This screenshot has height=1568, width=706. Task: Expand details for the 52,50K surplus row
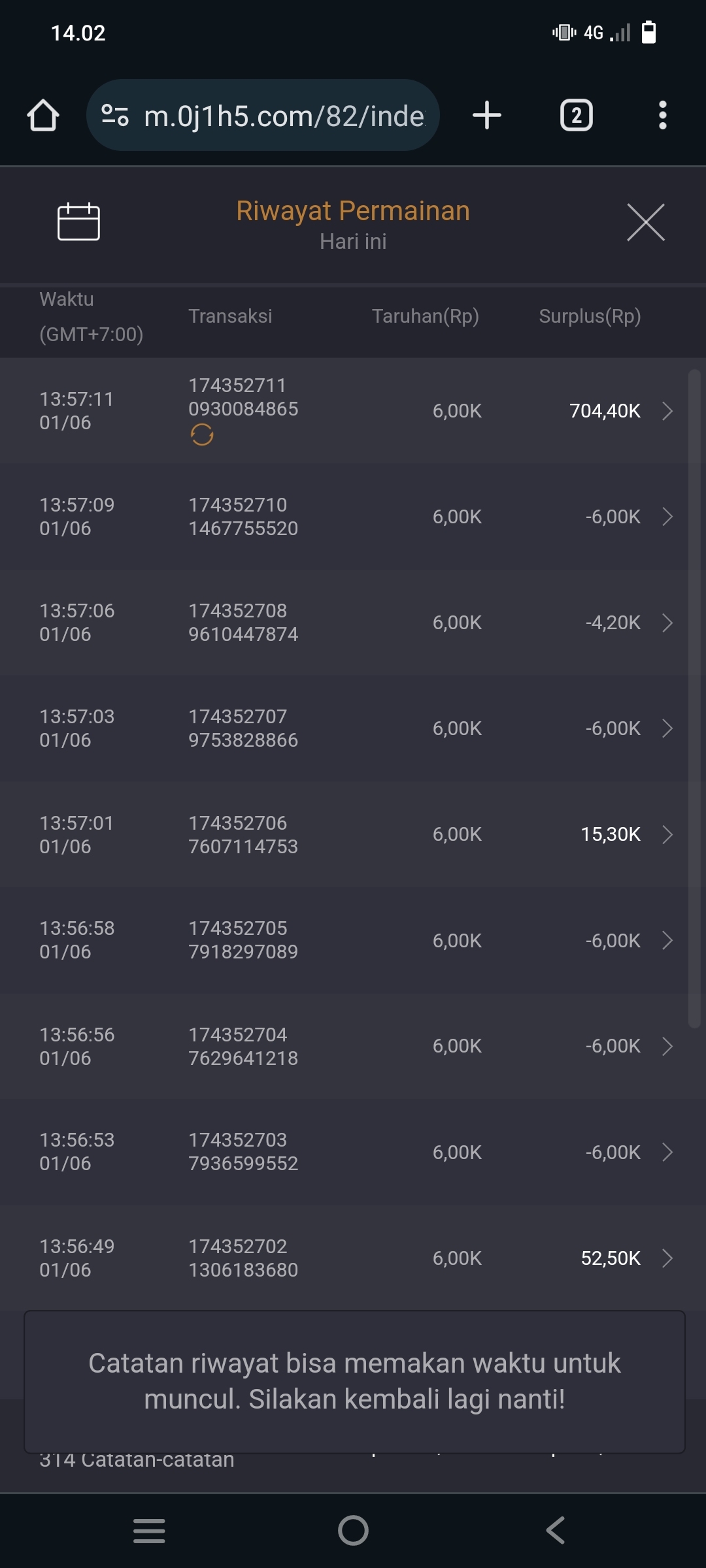(667, 1258)
